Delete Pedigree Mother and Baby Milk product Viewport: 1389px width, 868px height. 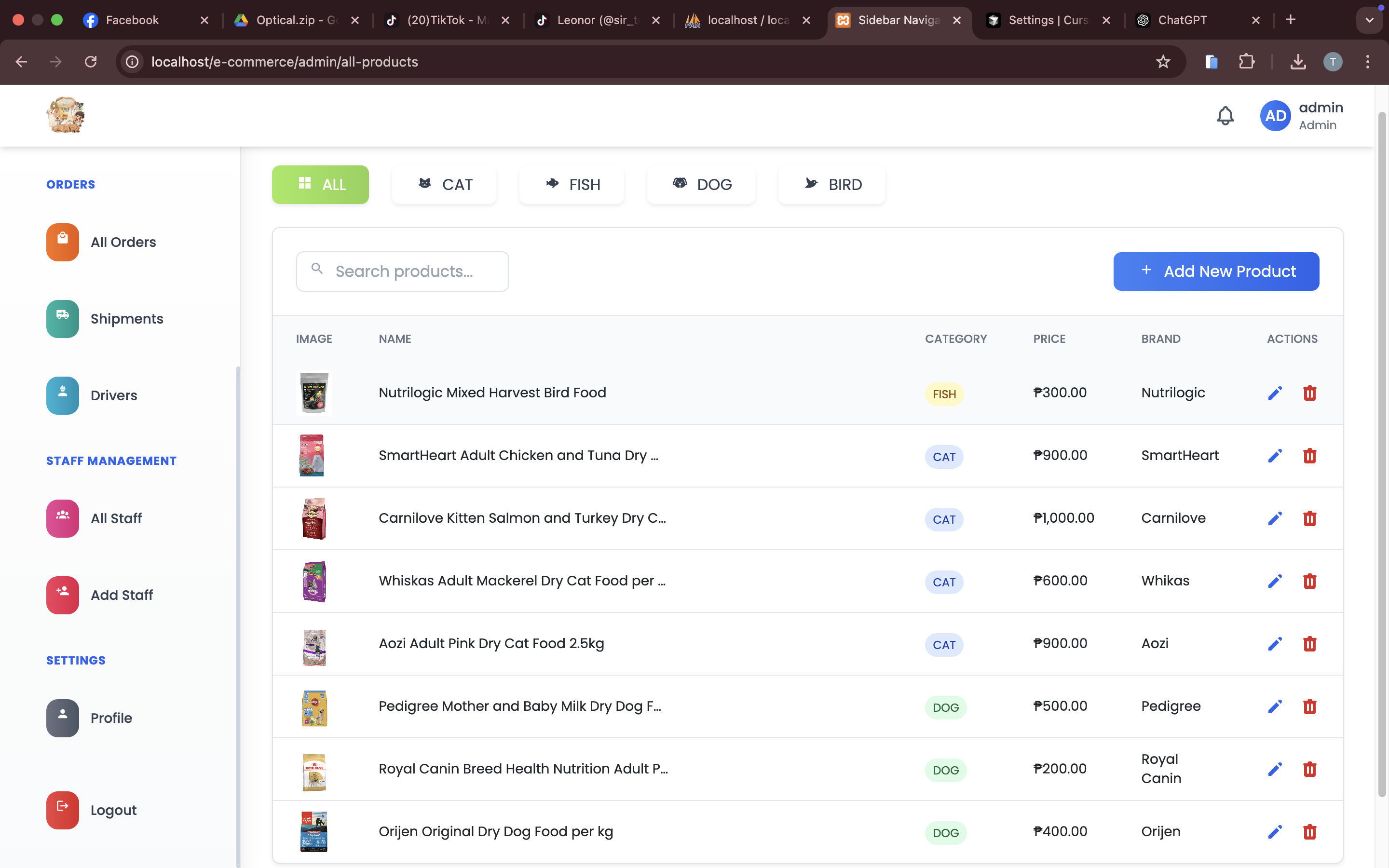pos(1309,706)
